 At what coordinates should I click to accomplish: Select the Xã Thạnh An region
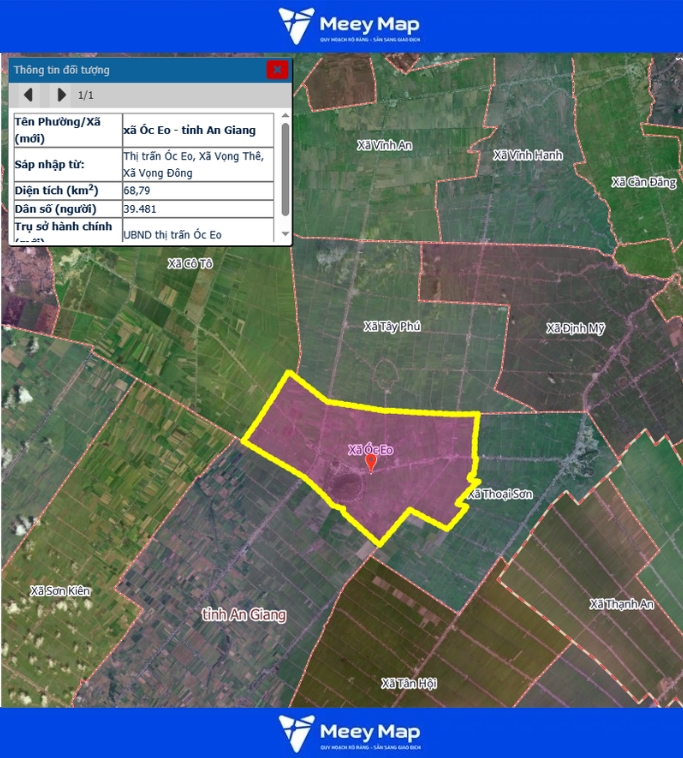click(x=621, y=604)
